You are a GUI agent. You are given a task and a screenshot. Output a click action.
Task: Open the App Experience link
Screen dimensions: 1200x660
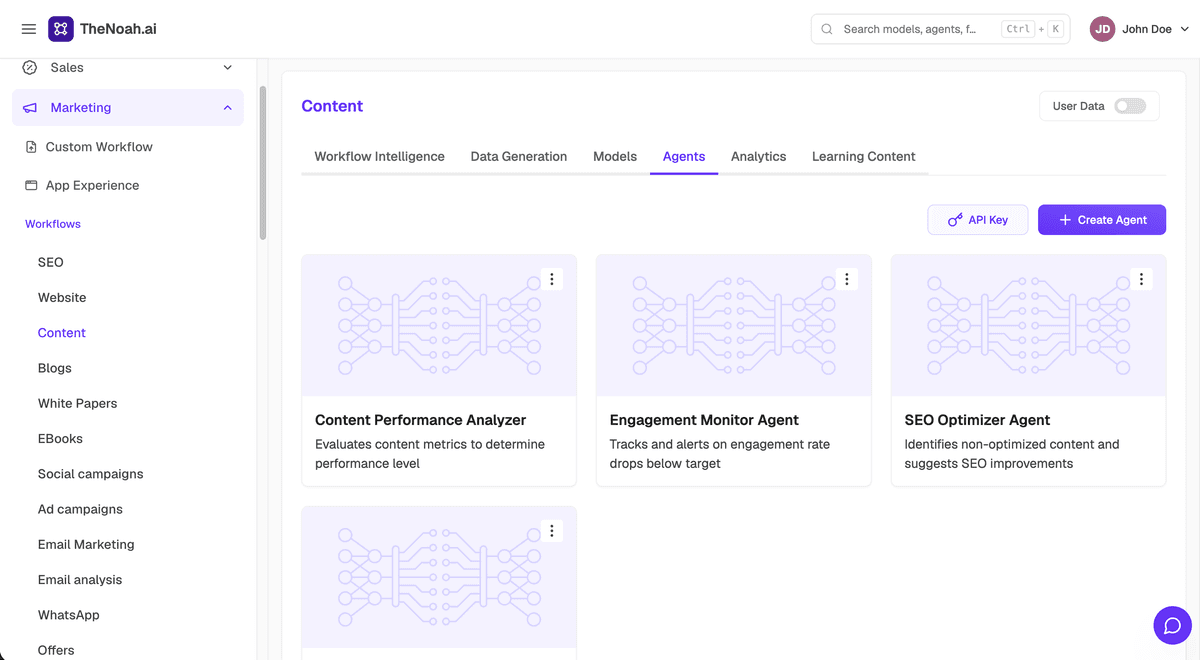click(92, 185)
